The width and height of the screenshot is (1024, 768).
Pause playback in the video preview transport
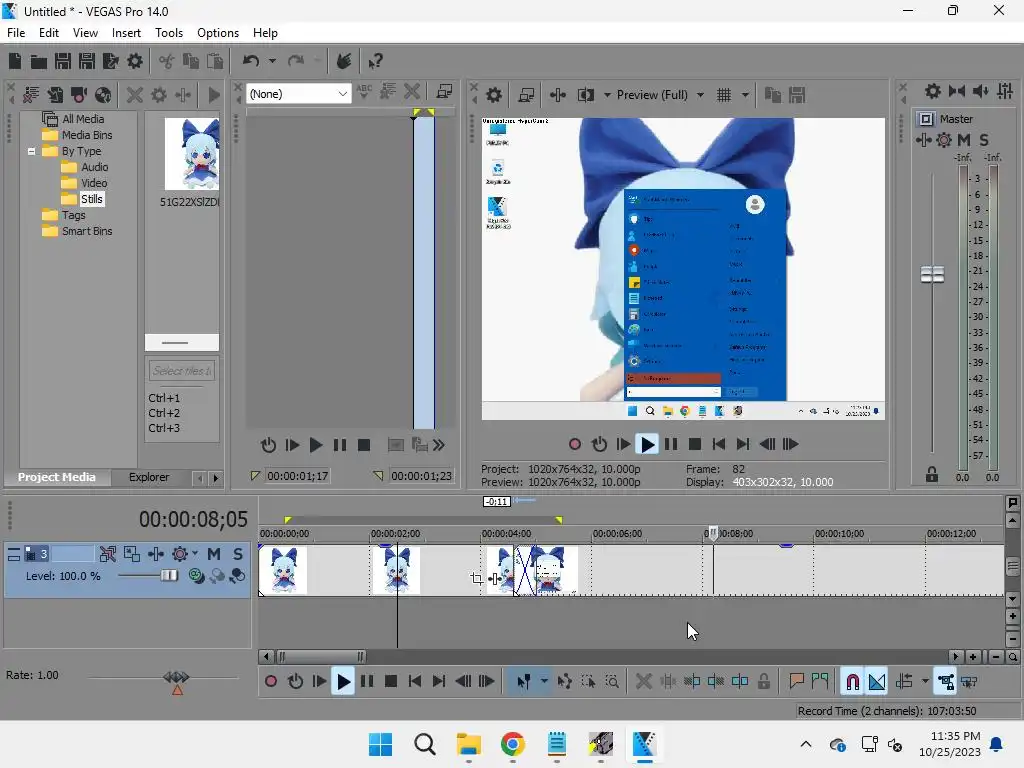(x=671, y=445)
